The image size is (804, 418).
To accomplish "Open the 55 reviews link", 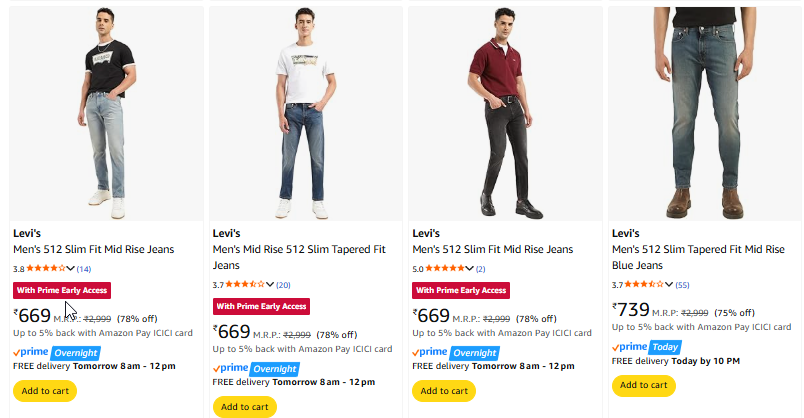I will [x=683, y=285].
